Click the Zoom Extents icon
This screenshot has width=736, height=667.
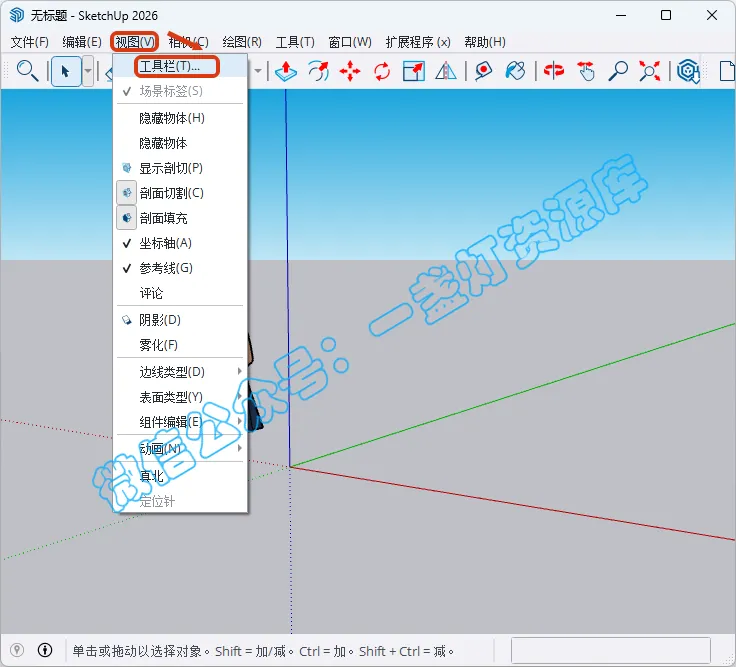tap(650, 71)
